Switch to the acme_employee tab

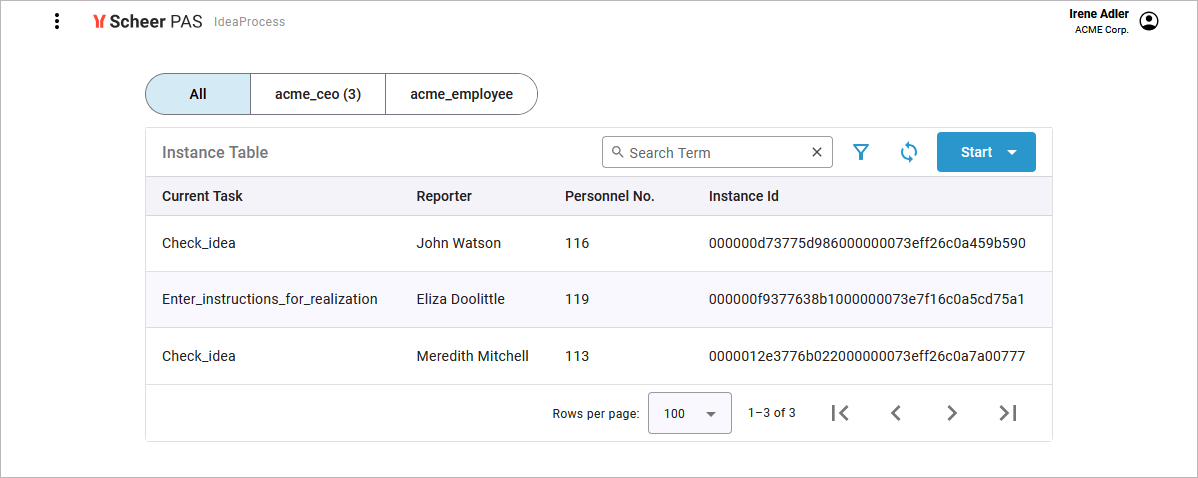click(461, 94)
